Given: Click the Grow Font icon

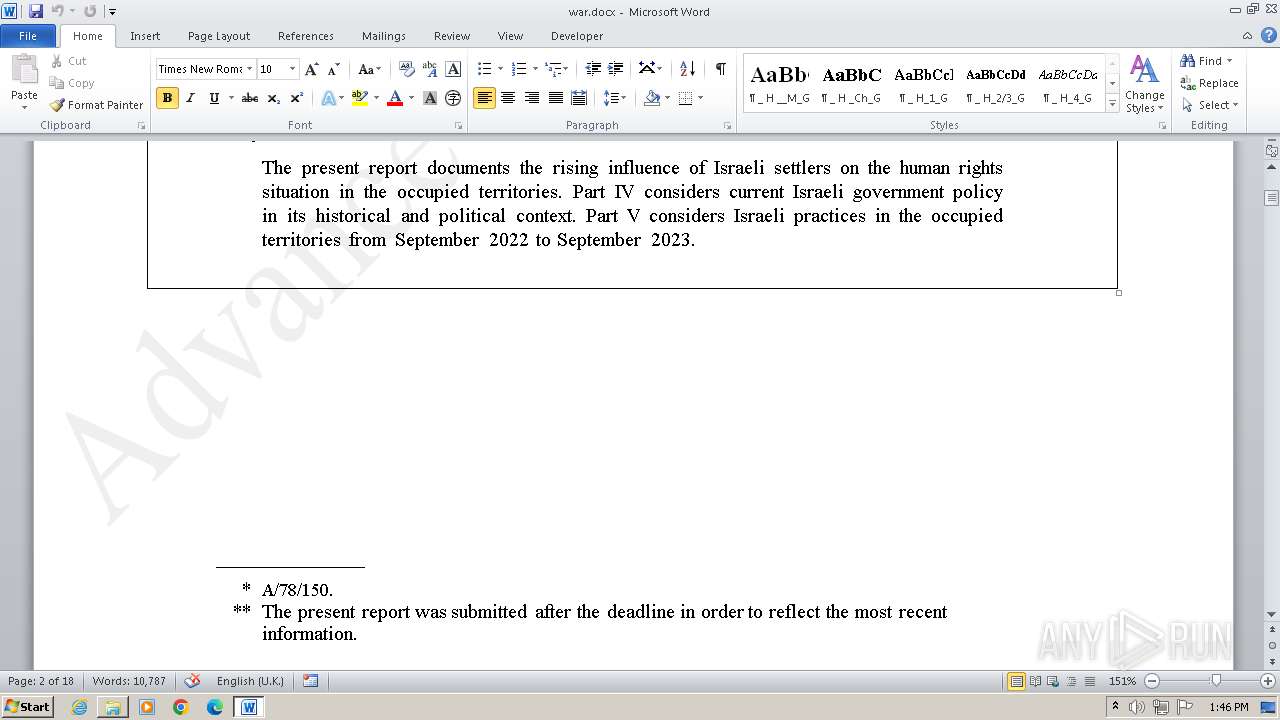Looking at the screenshot, I should coord(312,69).
